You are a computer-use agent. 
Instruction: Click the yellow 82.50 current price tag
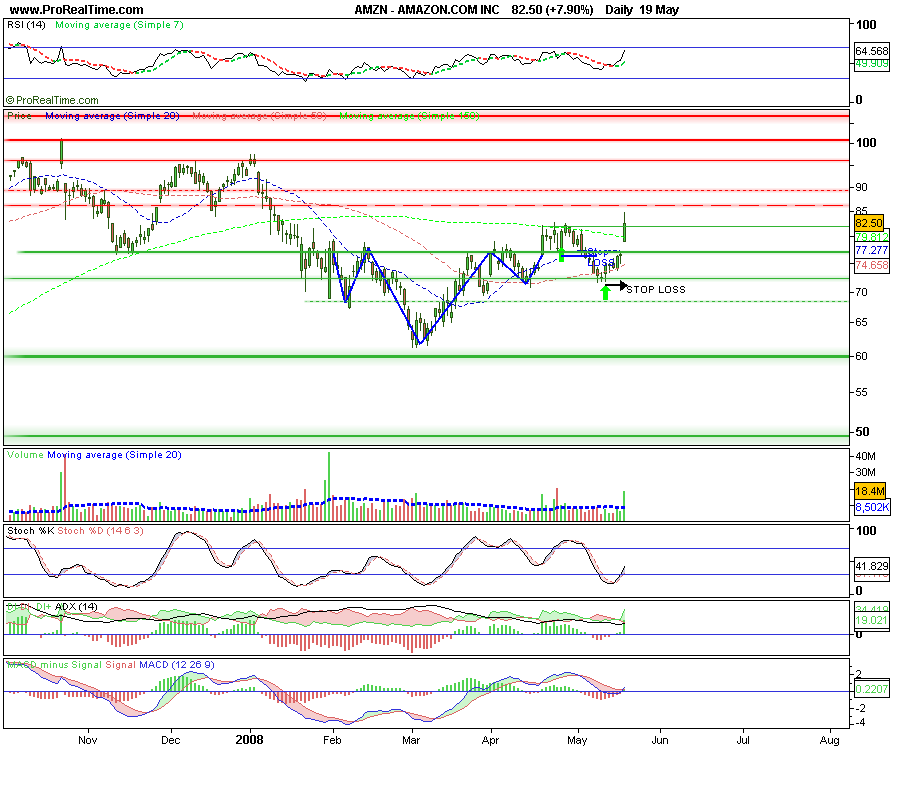coord(869,223)
